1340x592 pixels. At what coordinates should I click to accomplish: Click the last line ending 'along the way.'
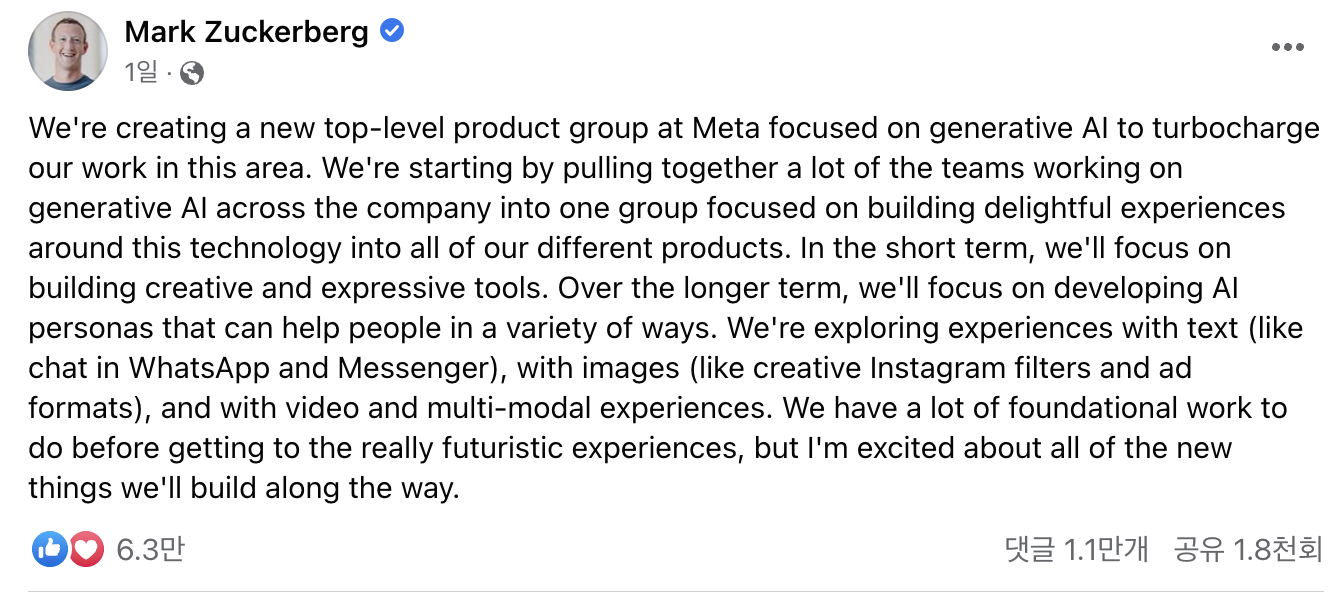click(x=244, y=488)
